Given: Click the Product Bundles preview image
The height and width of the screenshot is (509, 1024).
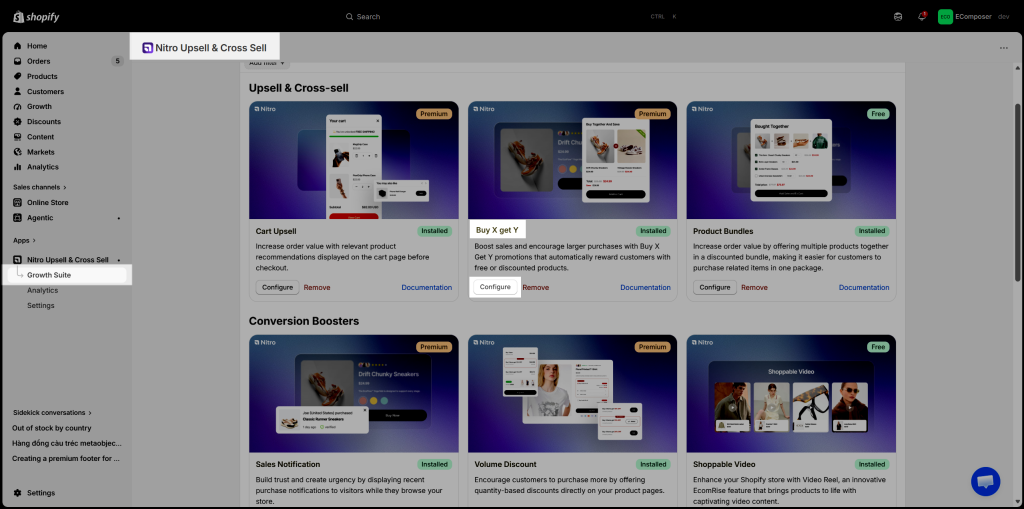Looking at the screenshot, I should click(791, 160).
